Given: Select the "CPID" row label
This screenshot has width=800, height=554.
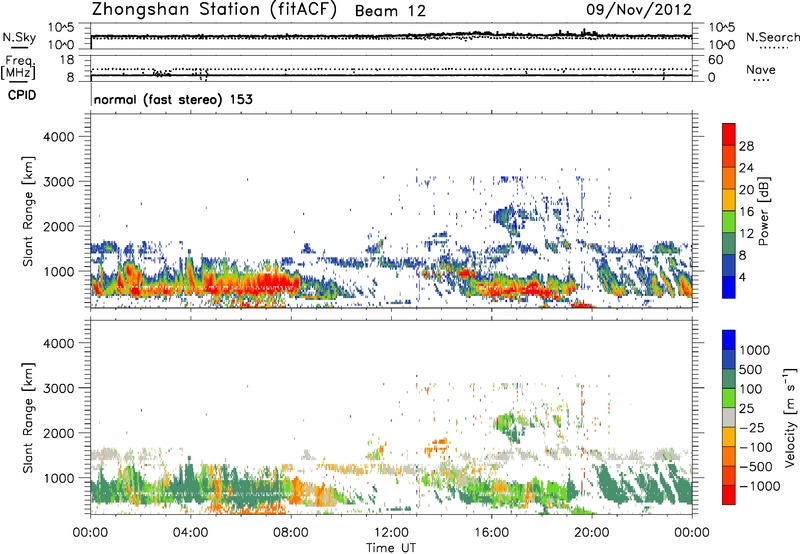Looking at the screenshot, I should pyautogui.click(x=22, y=95).
